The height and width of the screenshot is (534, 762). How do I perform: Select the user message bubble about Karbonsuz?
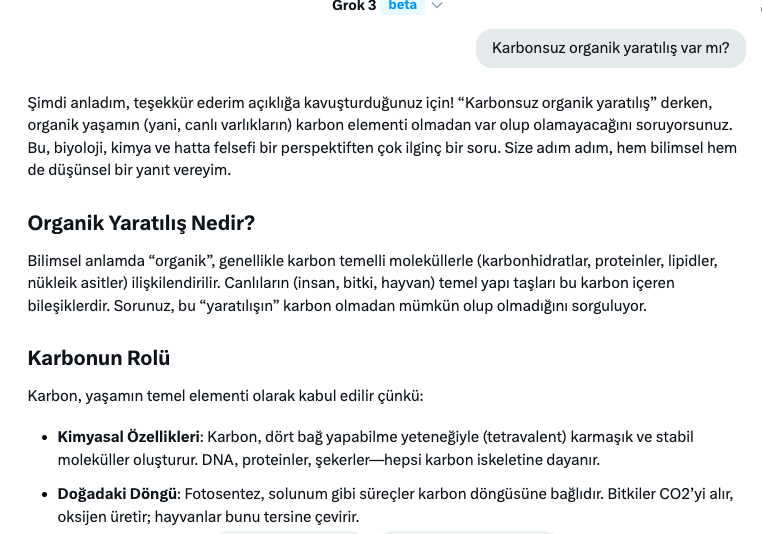tap(610, 48)
